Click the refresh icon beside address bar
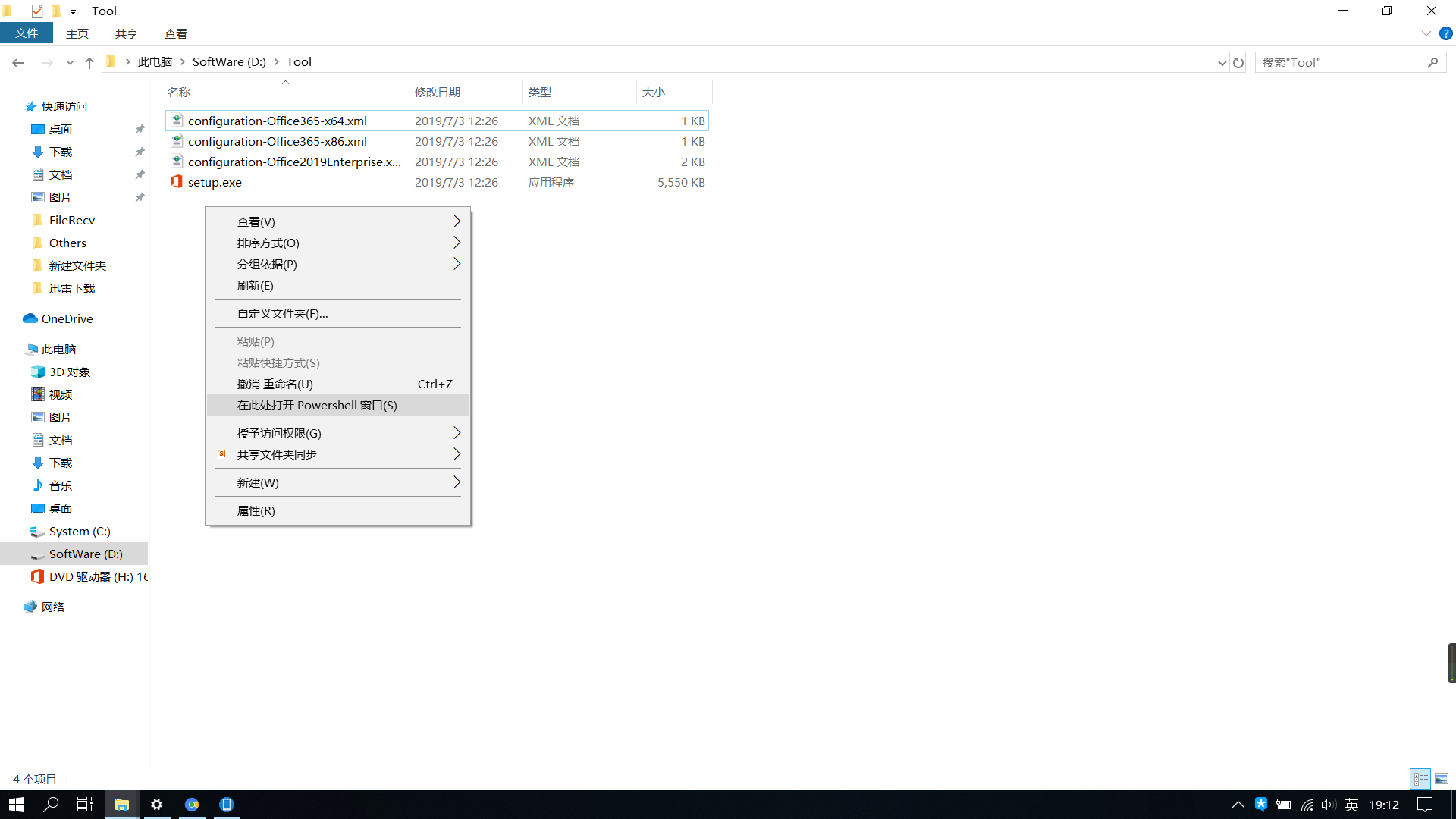This screenshot has height=819, width=1456. pyautogui.click(x=1238, y=63)
